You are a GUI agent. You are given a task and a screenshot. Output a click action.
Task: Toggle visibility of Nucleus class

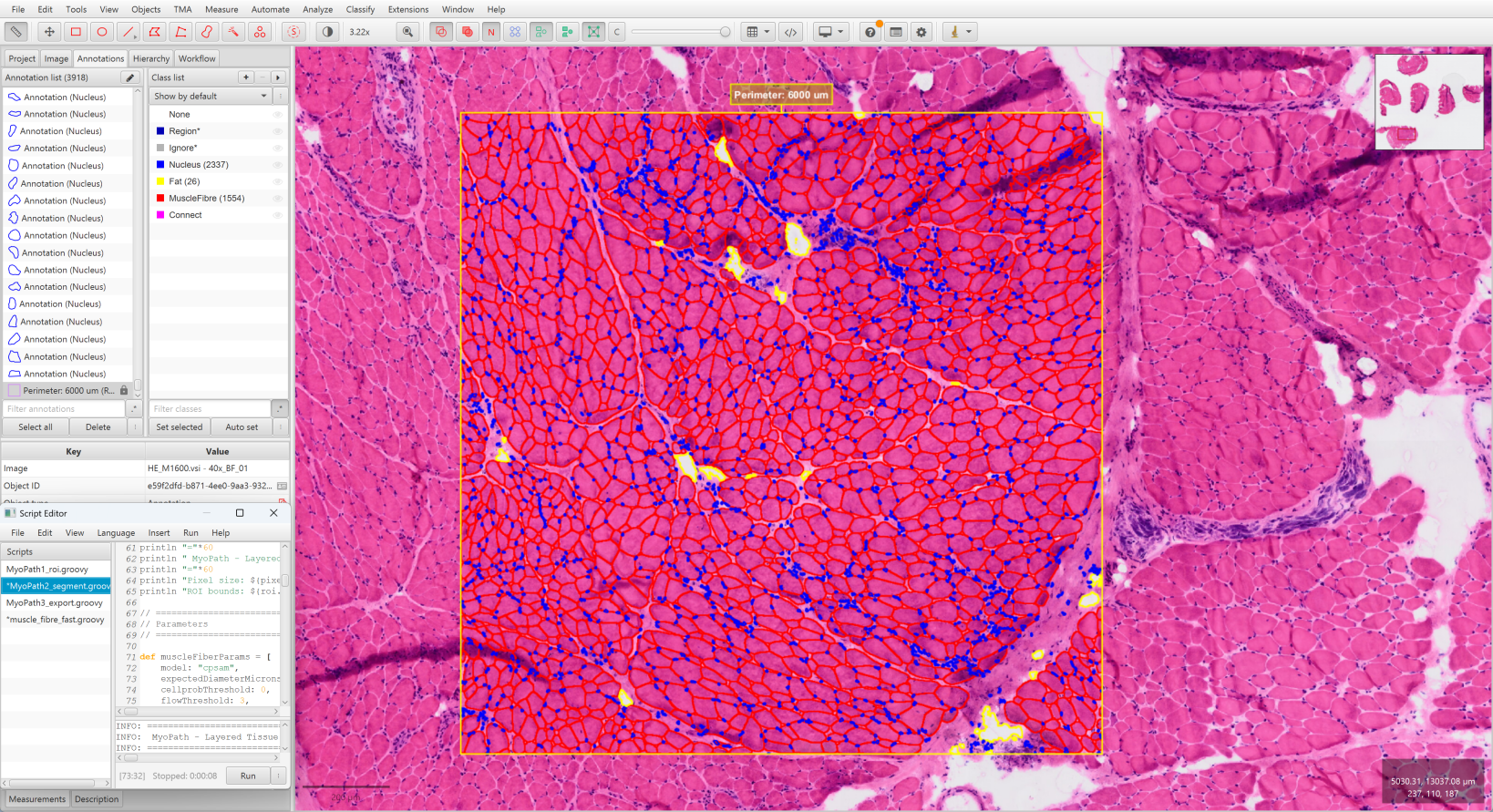click(x=277, y=165)
